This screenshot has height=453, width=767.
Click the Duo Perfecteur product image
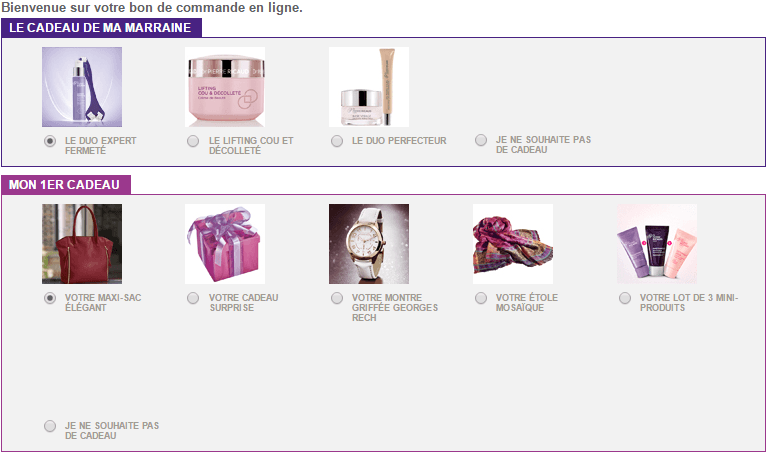pos(369,87)
